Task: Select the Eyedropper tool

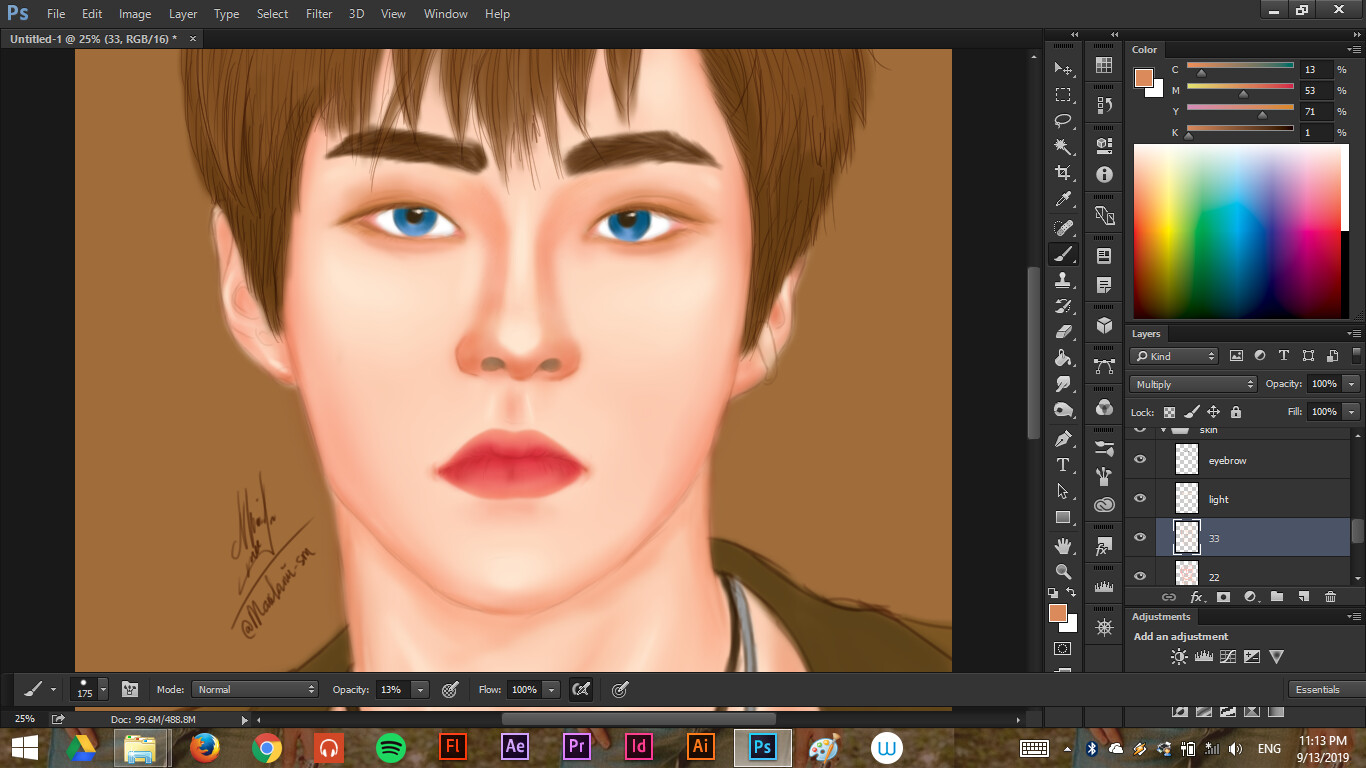Action: point(1063,200)
